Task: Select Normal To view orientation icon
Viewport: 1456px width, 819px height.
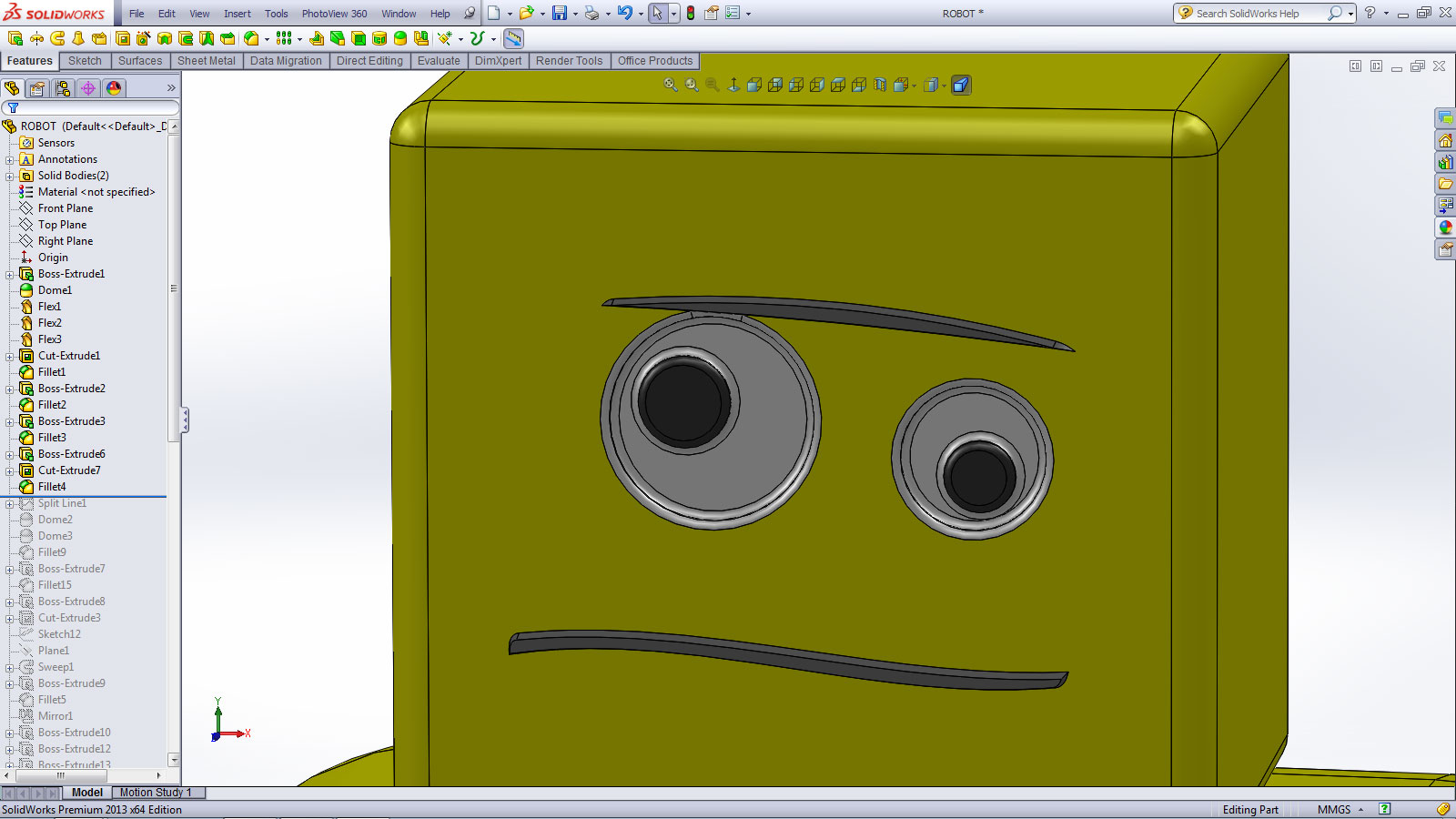Action: click(x=733, y=85)
